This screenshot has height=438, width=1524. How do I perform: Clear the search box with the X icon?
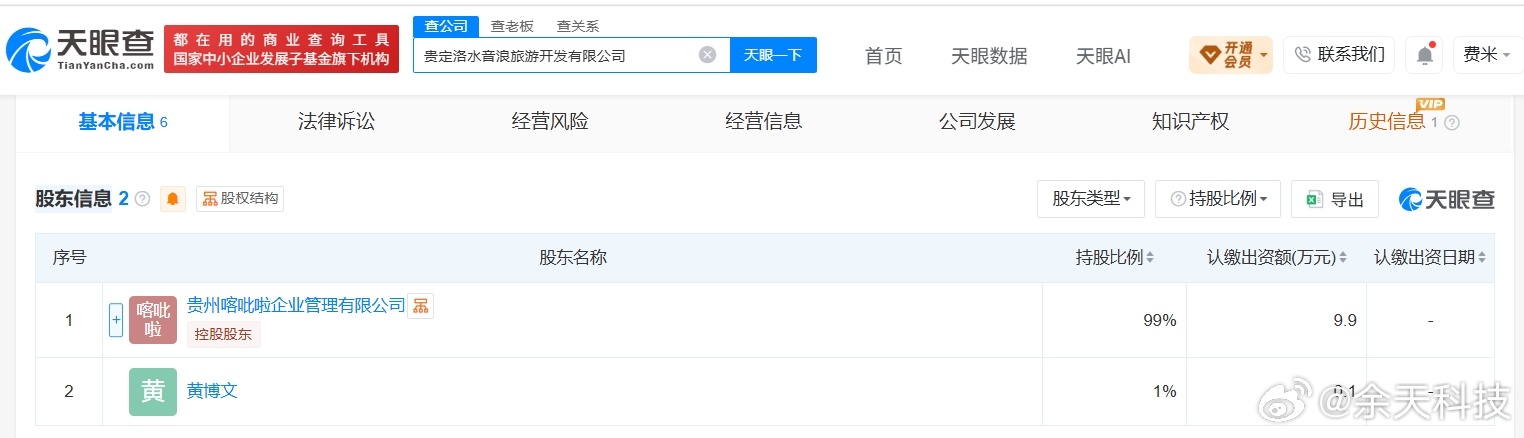coord(707,55)
